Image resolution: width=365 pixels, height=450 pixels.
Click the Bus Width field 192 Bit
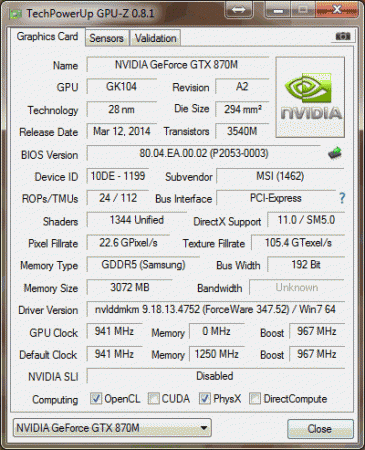click(306, 264)
